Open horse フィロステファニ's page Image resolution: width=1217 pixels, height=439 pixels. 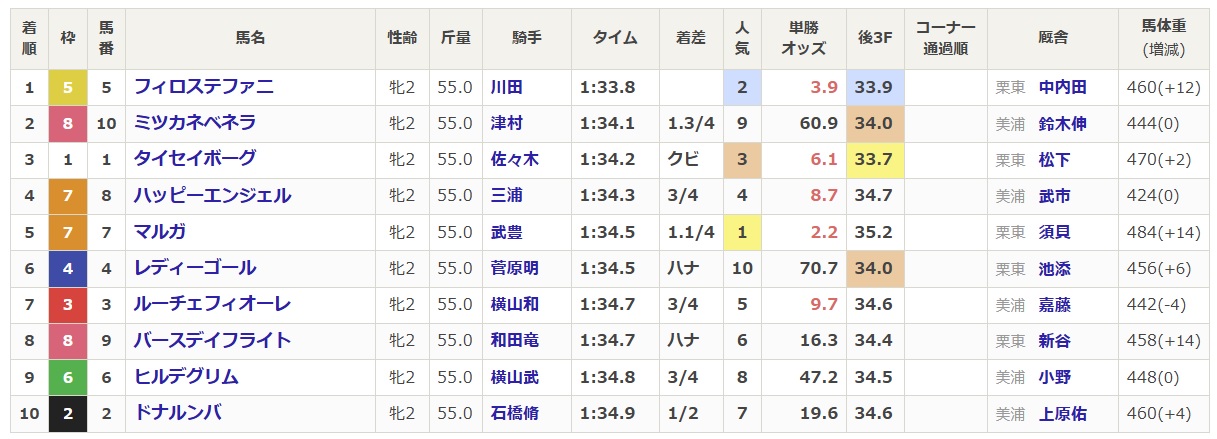tap(204, 87)
